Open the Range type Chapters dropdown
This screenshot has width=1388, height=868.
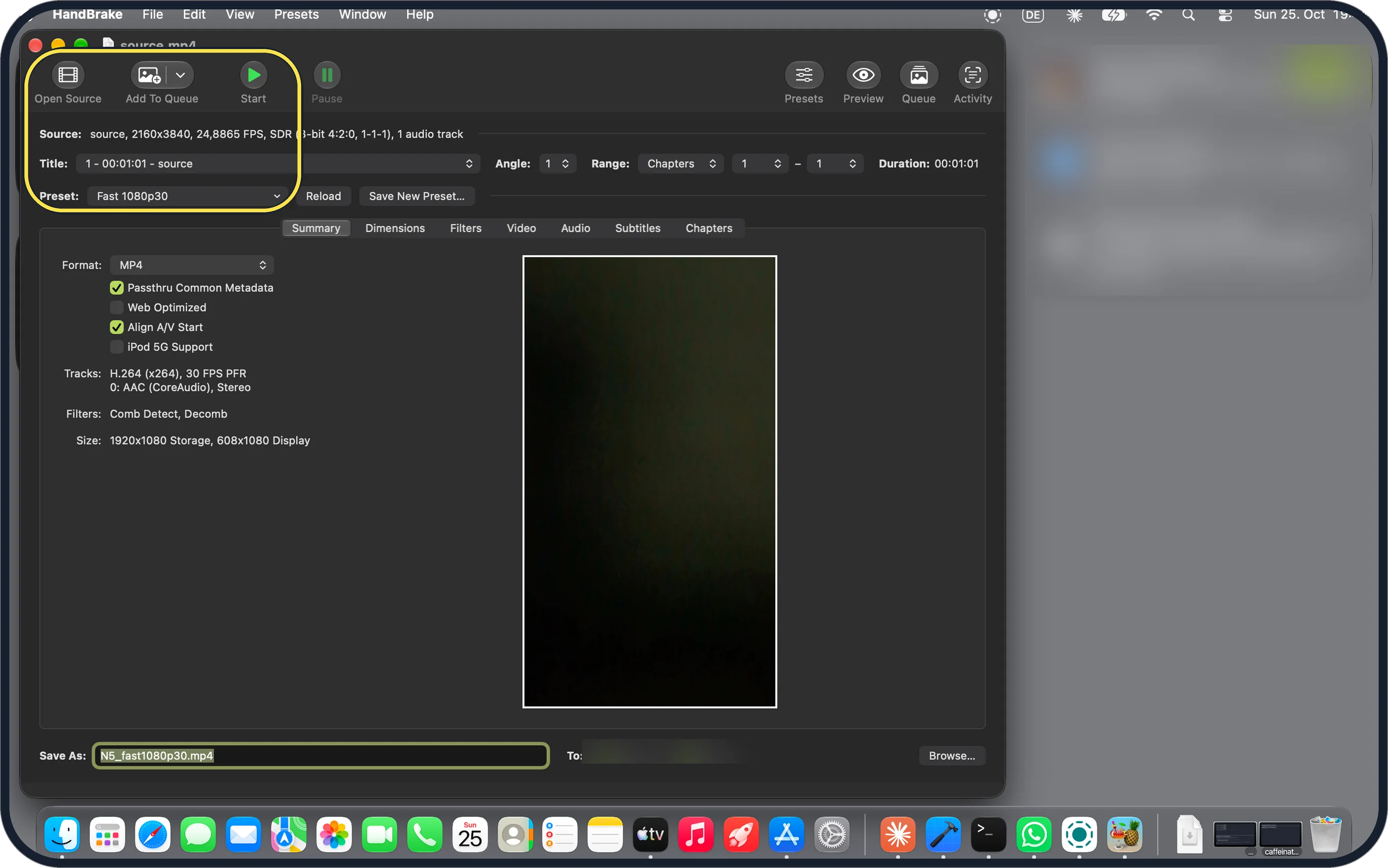(681, 164)
